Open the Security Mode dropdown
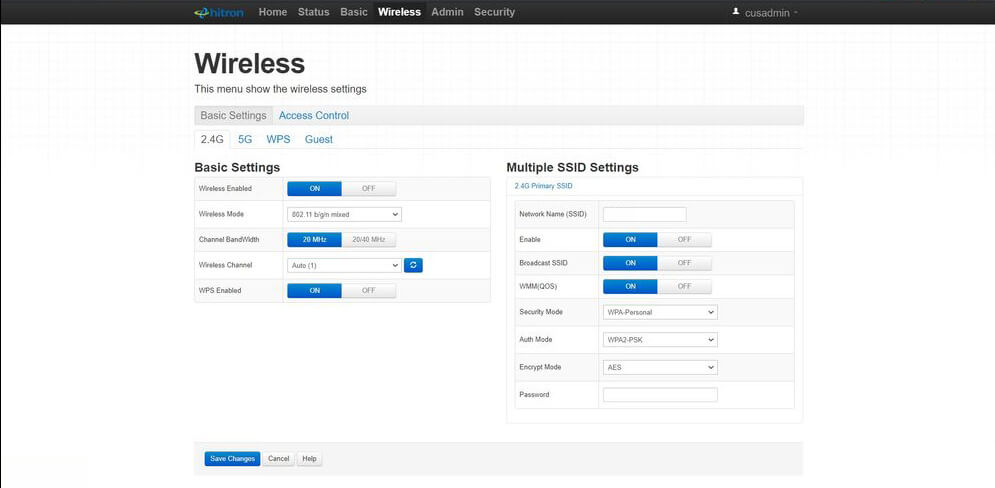The width and height of the screenshot is (995, 488). (x=660, y=312)
